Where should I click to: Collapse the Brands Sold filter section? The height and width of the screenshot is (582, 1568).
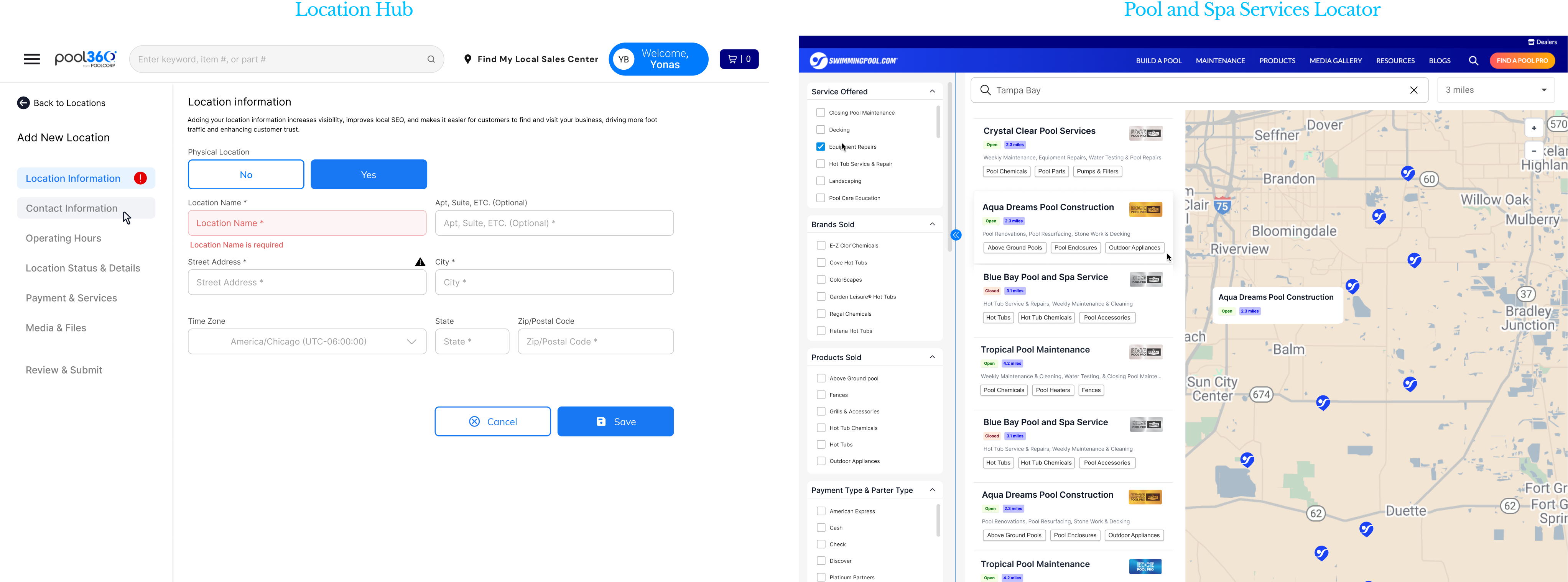click(x=932, y=225)
